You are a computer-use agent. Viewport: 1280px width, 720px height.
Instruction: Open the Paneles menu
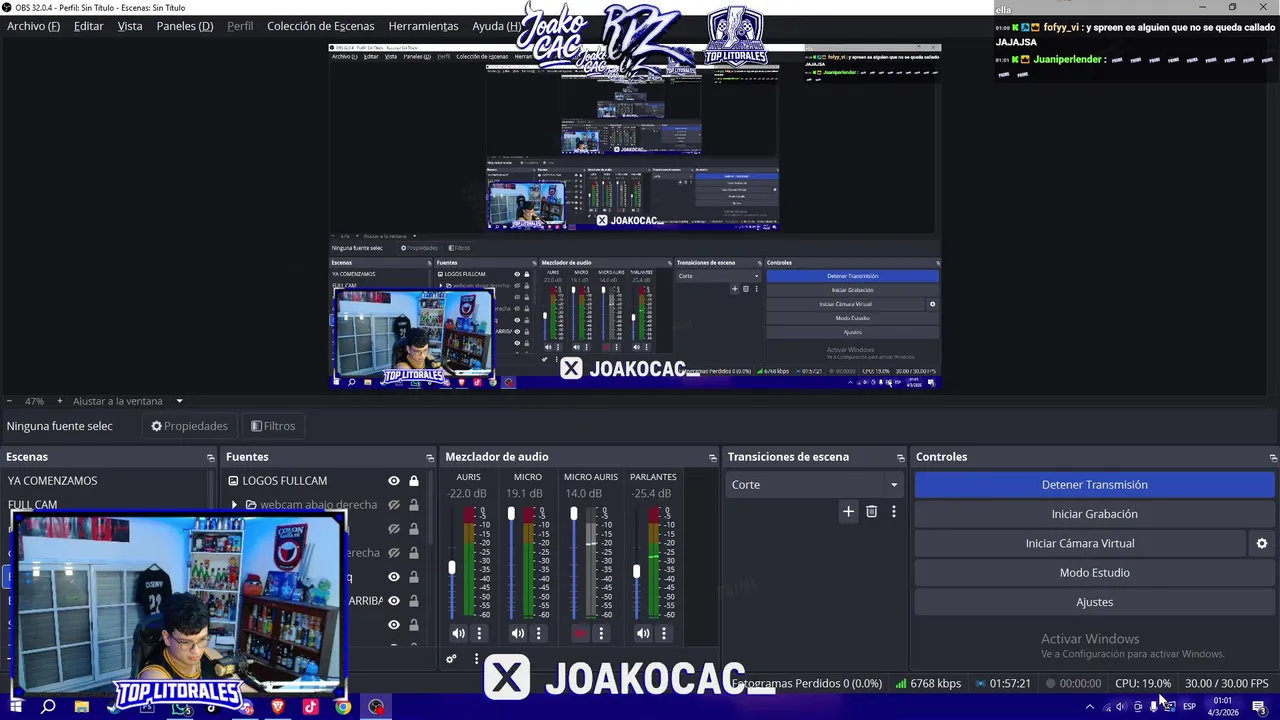[185, 26]
